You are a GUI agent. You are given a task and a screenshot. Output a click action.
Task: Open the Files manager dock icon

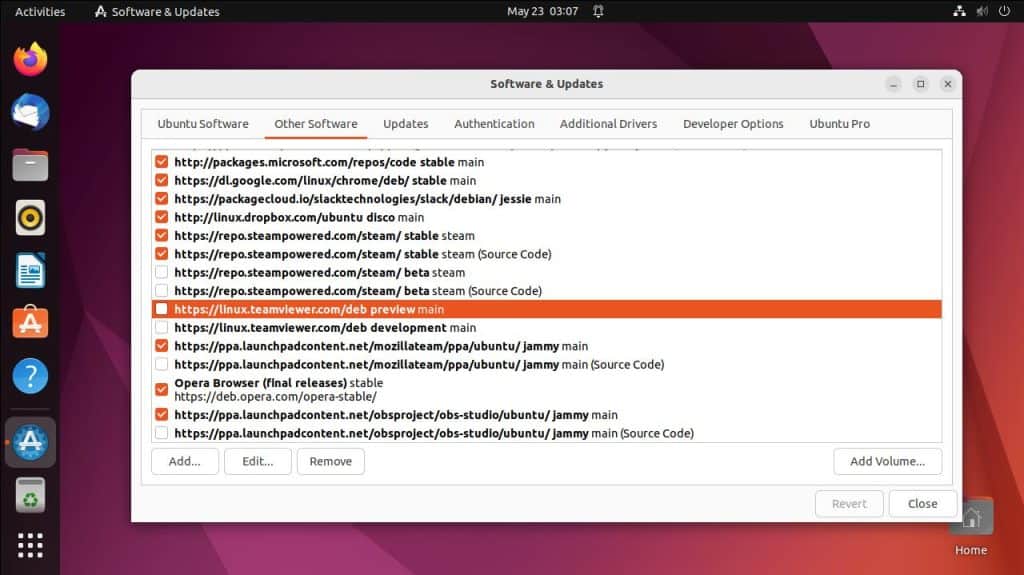pos(30,164)
